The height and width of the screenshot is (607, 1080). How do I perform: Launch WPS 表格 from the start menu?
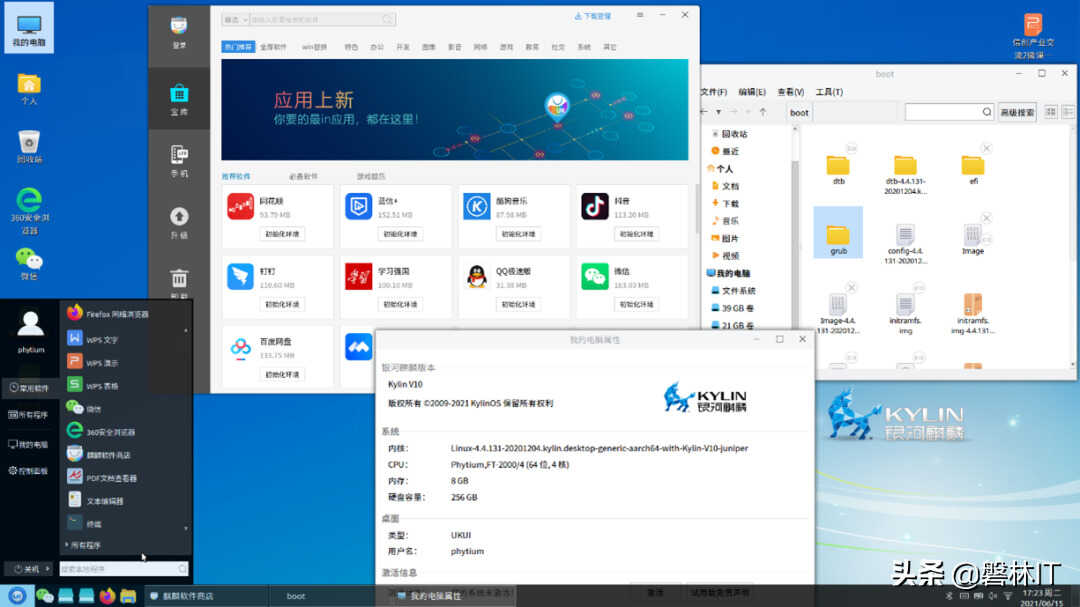(93, 385)
